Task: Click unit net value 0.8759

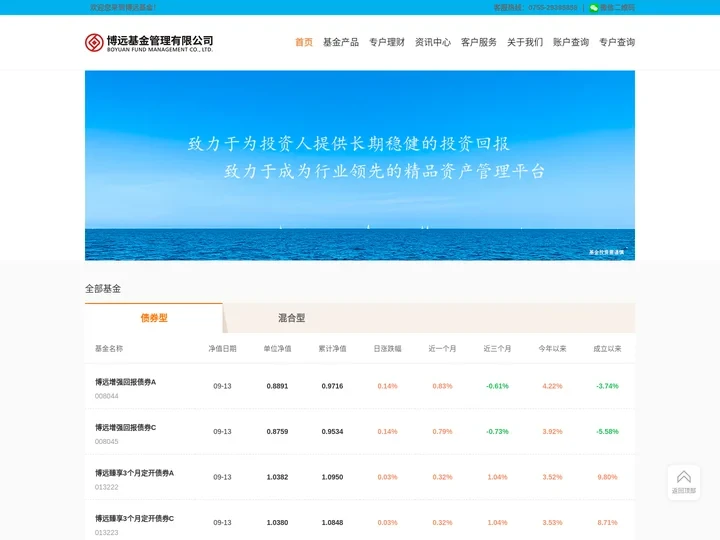Action: 277,432
